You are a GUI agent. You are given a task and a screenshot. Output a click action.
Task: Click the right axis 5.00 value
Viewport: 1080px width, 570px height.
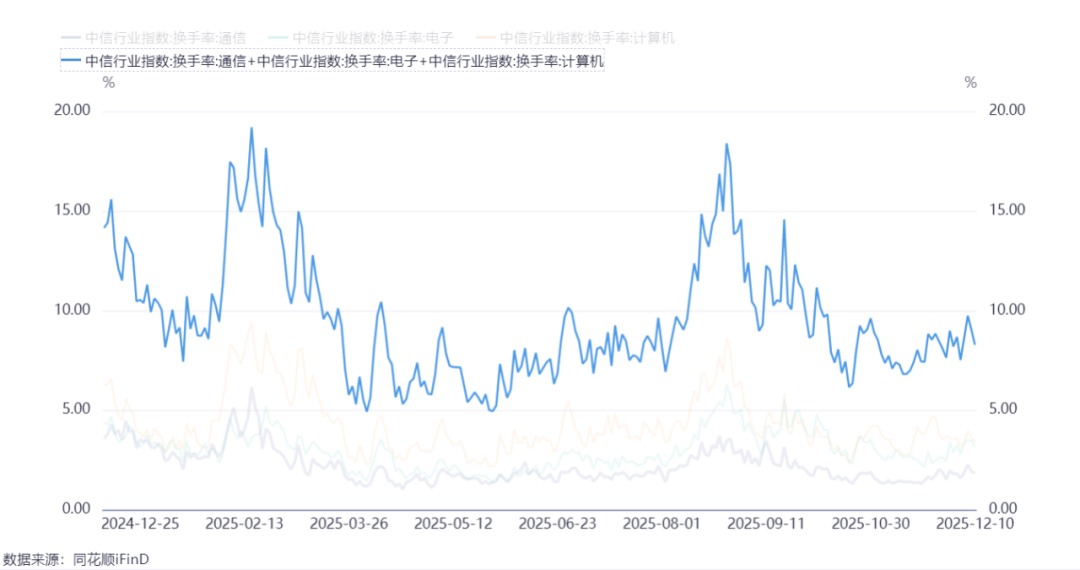(x=1003, y=409)
